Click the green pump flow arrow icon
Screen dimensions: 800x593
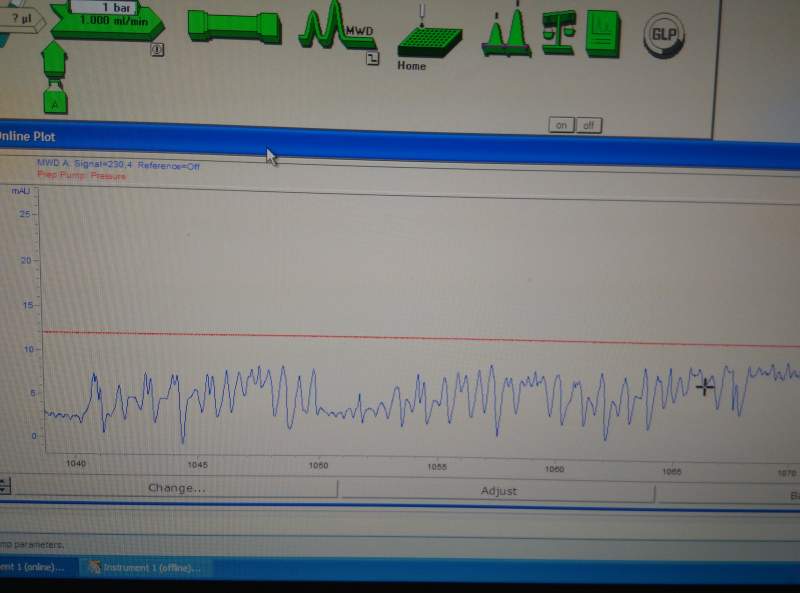click(x=107, y=21)
